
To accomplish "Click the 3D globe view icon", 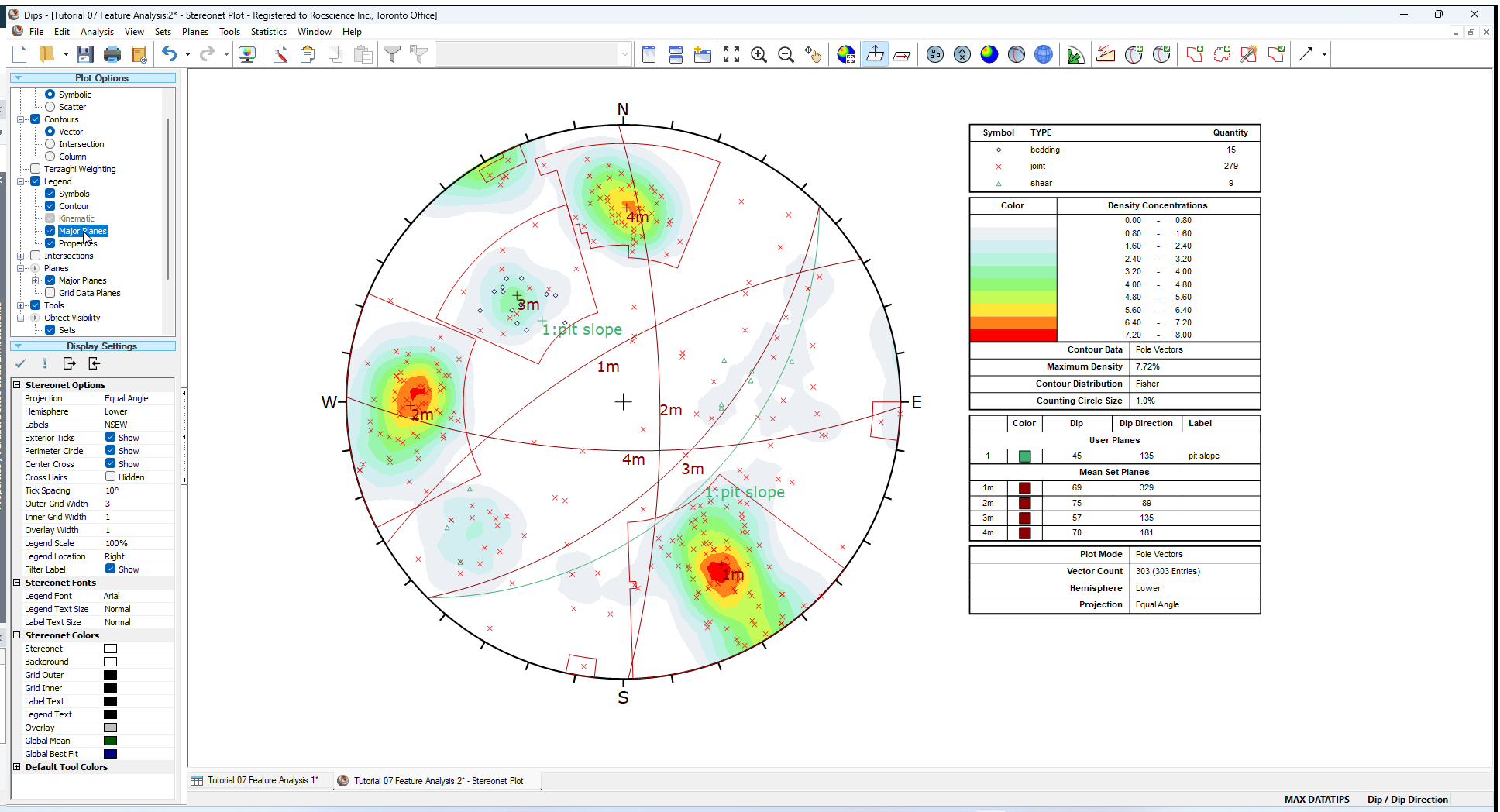I will [x=1044, y=54].
